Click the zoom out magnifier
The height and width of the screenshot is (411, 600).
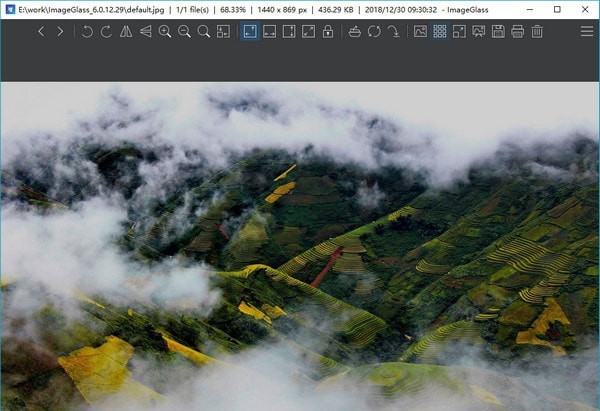pyautogui.click(x=184, y=32)
